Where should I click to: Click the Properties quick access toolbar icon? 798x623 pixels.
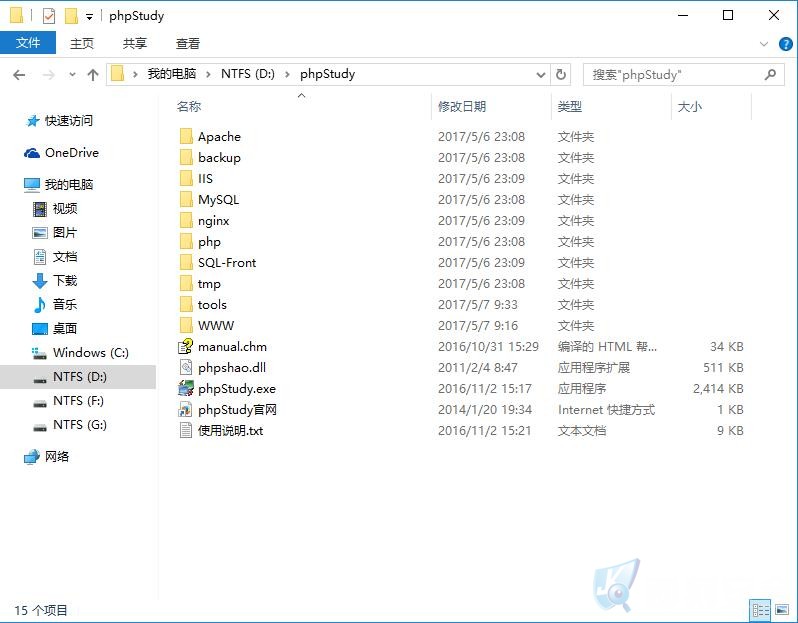point(49,16)
